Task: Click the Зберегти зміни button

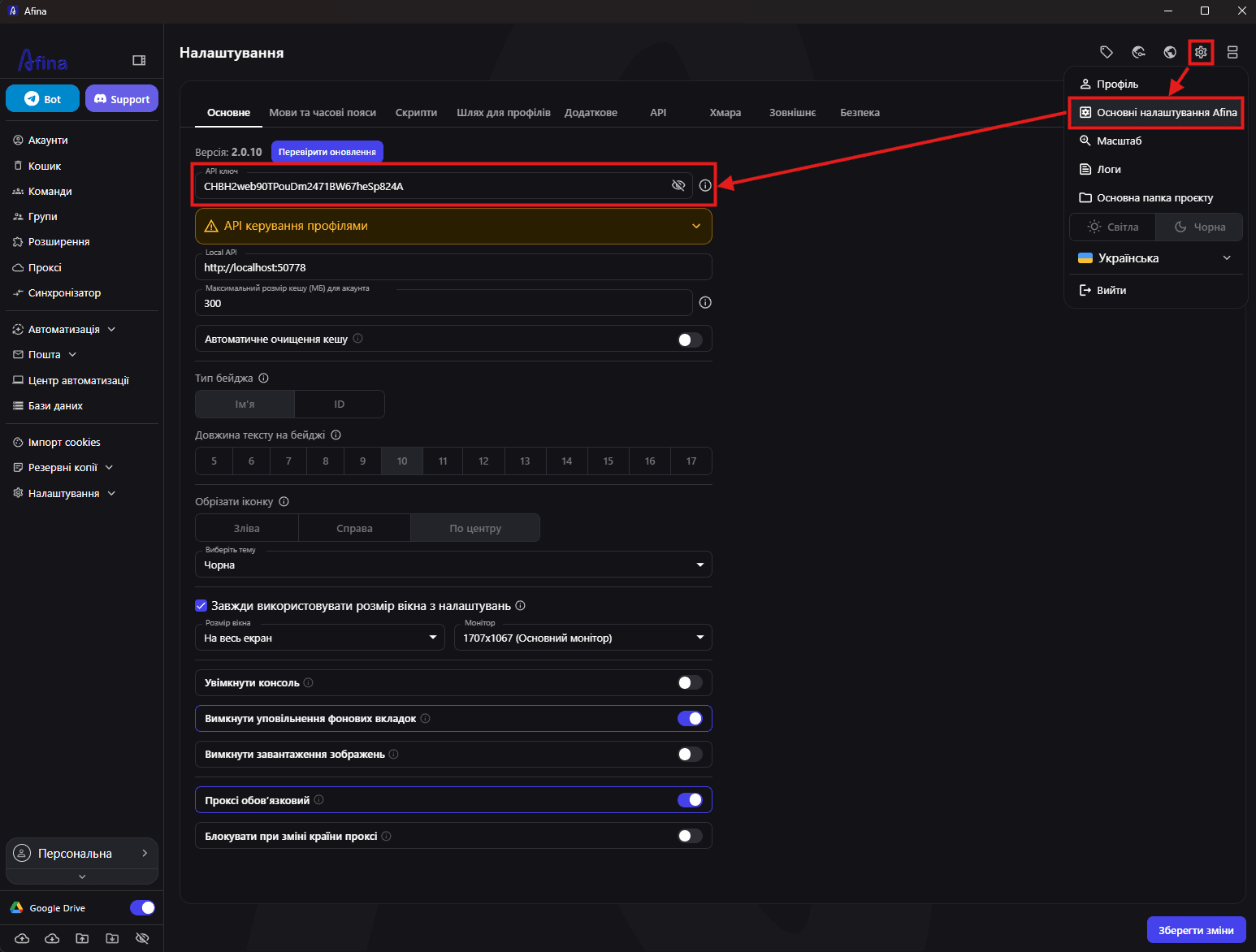Action: (1196, 930)
